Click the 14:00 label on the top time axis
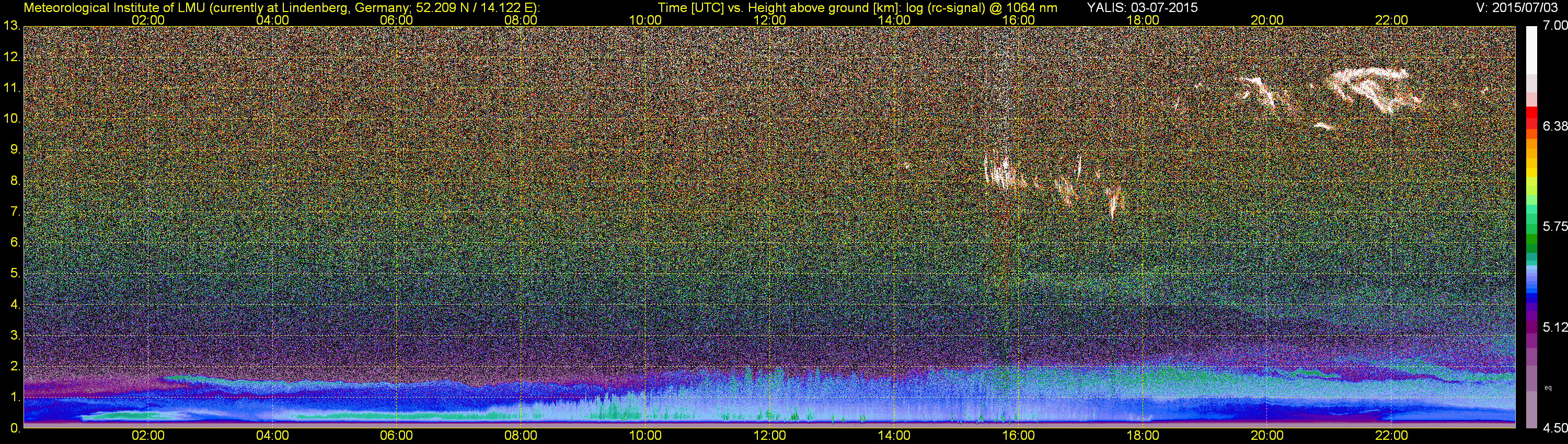 point(894,20)
